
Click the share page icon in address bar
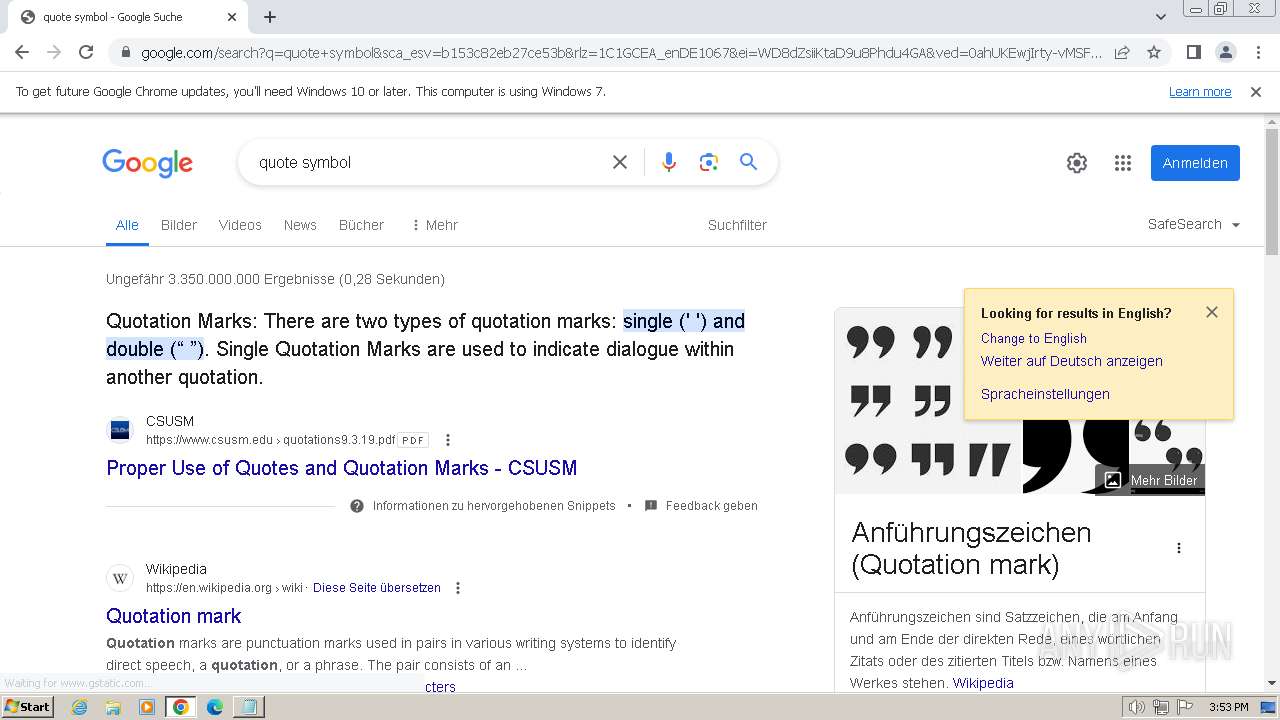(x=1122, y=52)
